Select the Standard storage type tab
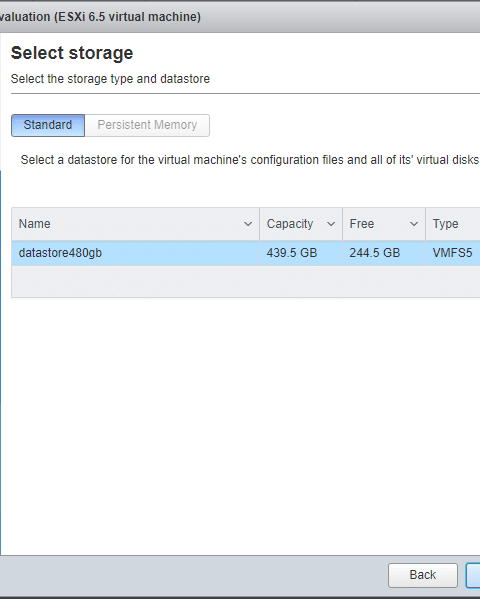 (x=48, y=125)
